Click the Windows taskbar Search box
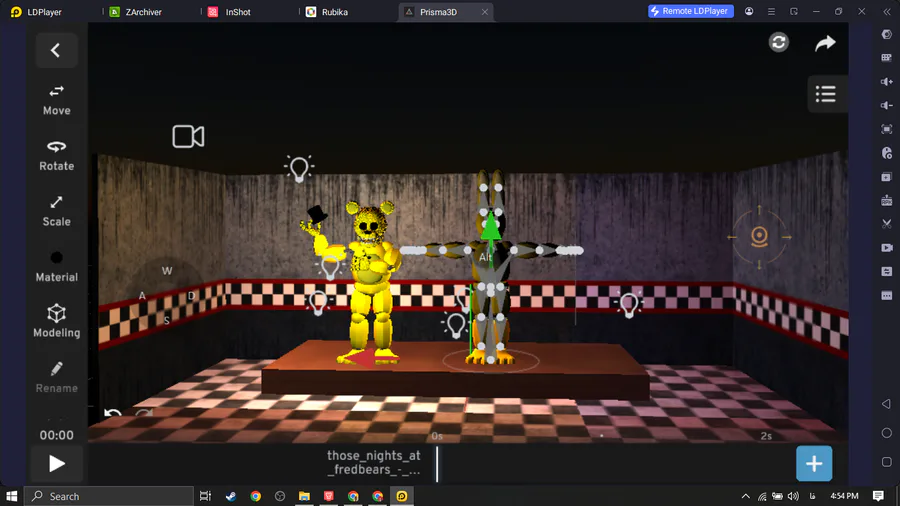900x506 pixels. pos(109,496)
